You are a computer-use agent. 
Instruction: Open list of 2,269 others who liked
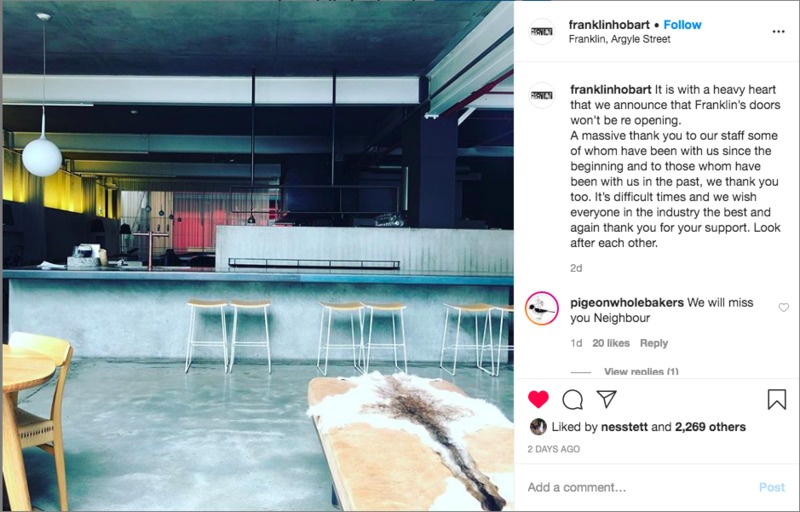[x=710, y=427]
